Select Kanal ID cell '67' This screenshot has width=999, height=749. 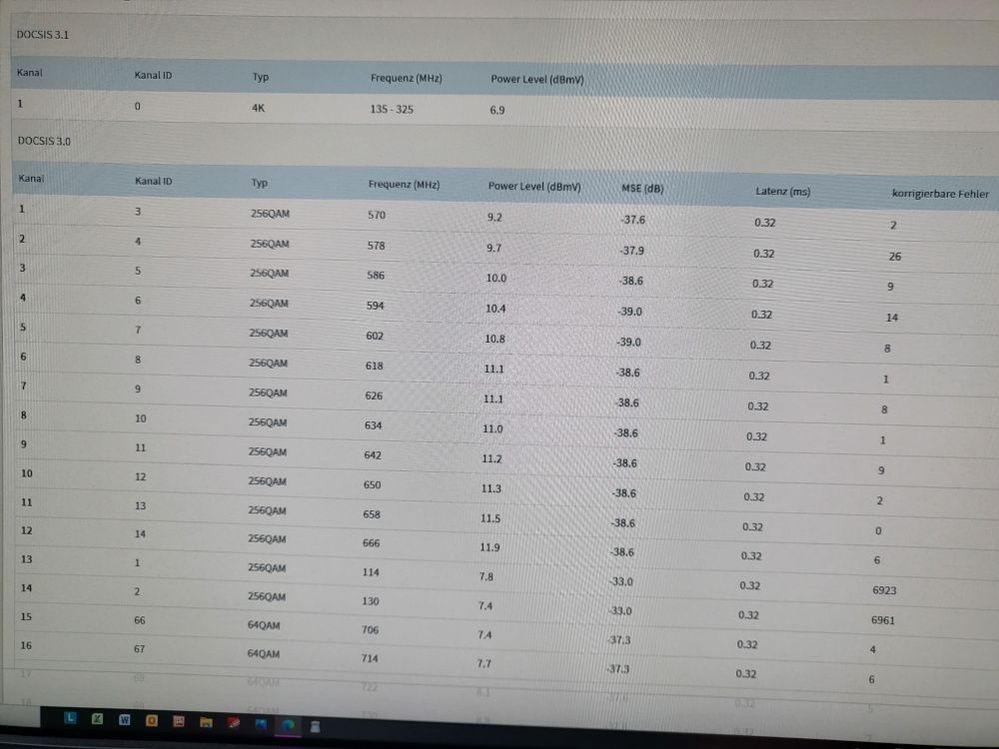pos(139,648)
